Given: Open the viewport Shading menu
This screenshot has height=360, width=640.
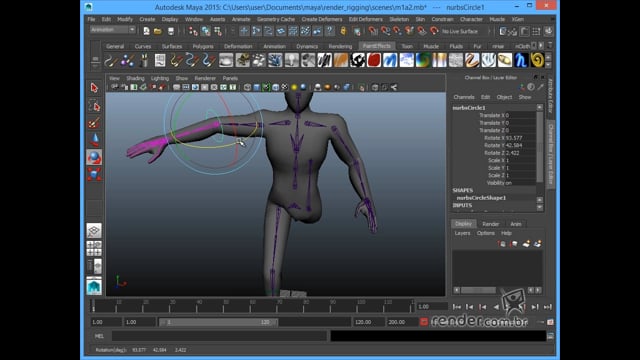Looking at the screenshot, I should tap(135, 78).
